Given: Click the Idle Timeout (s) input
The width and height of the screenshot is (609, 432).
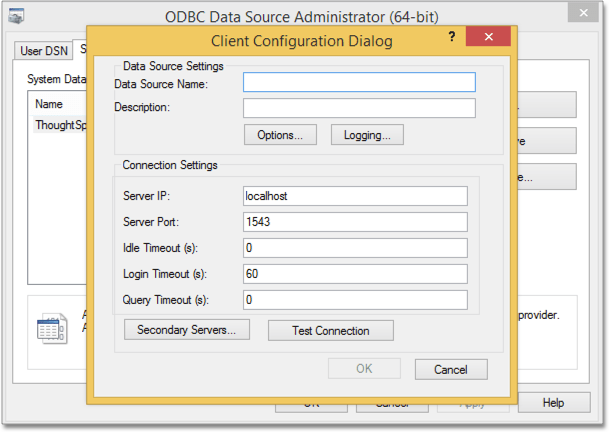Looking at the screenshot, I should [355, 248].
